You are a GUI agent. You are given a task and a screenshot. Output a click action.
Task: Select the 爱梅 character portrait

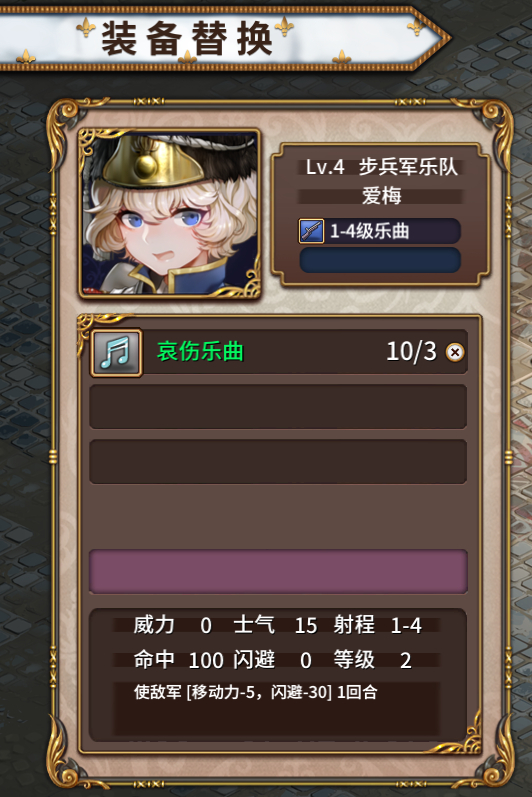(170, 213)
